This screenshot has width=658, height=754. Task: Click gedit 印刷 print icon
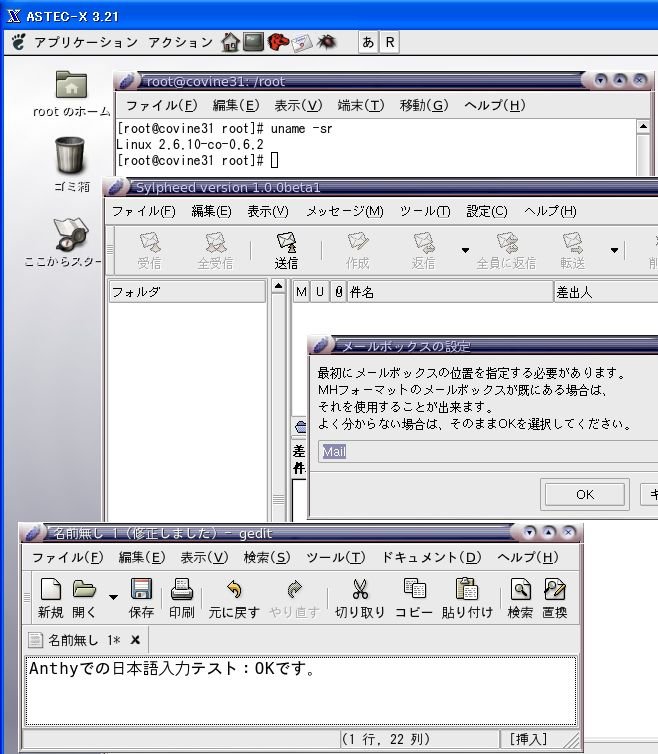[182, 598]
